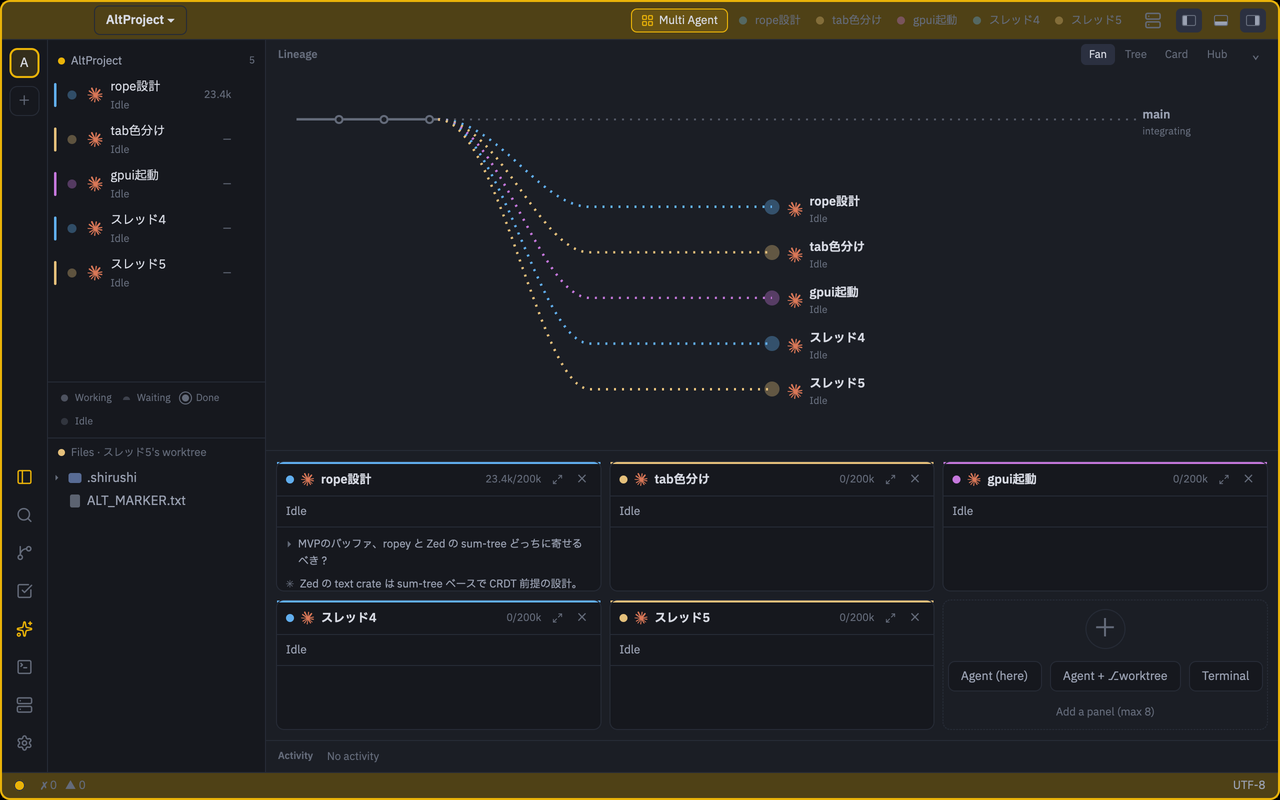
Task: Click Agent + worktree button
Action: click(x=1115, y=676)
